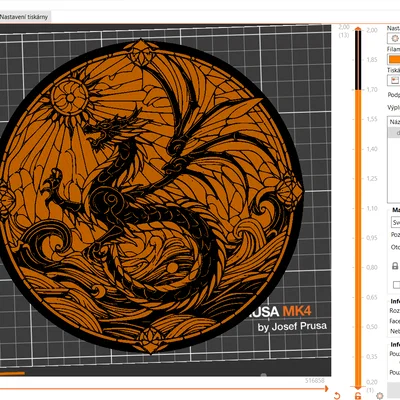Grab the bottom thumb of the layer slider
The height and width of the screenshot is (400, 400).
click(358, 387)
